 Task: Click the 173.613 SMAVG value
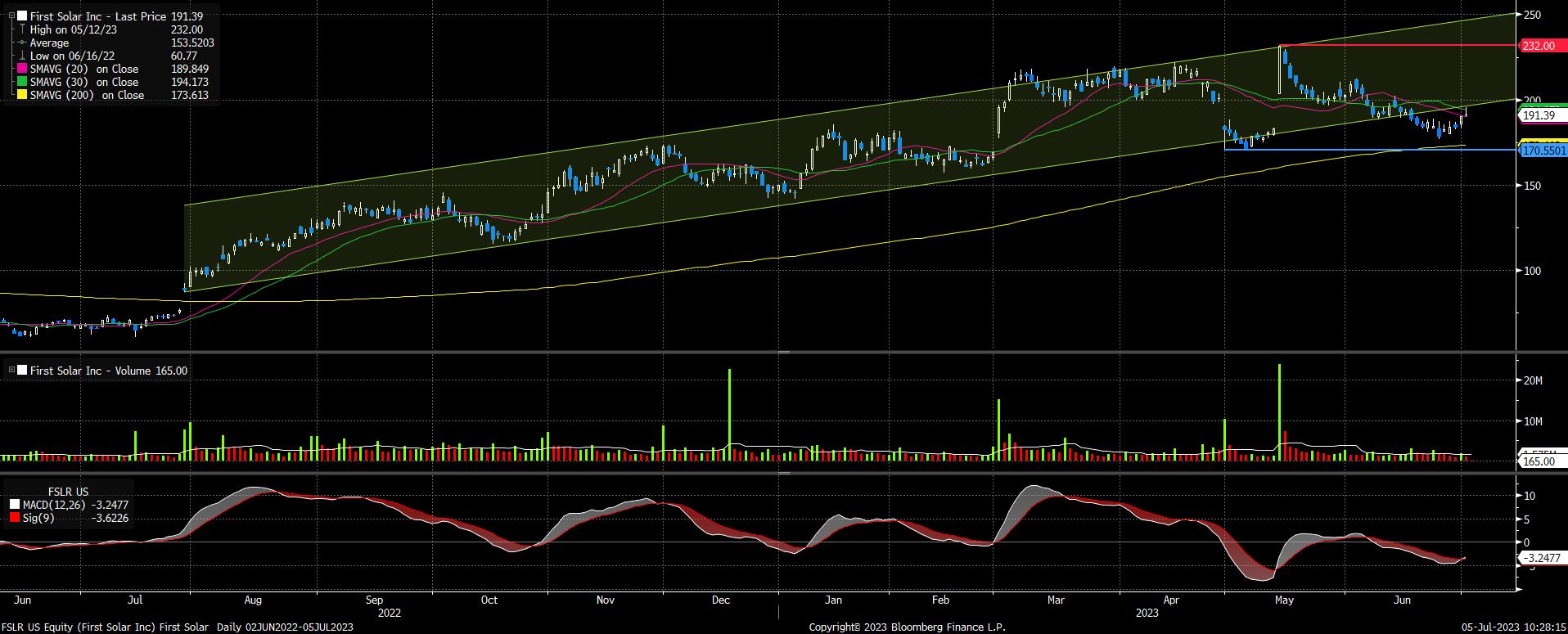pos(189,95)
